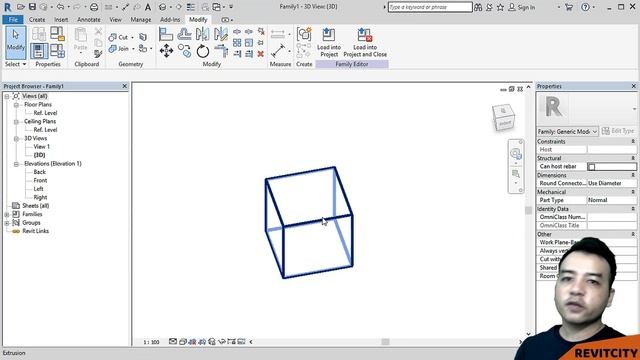Screen dimensions: 640x360
Task: Click the Open folder icon
Action: (x=21, y=7)
